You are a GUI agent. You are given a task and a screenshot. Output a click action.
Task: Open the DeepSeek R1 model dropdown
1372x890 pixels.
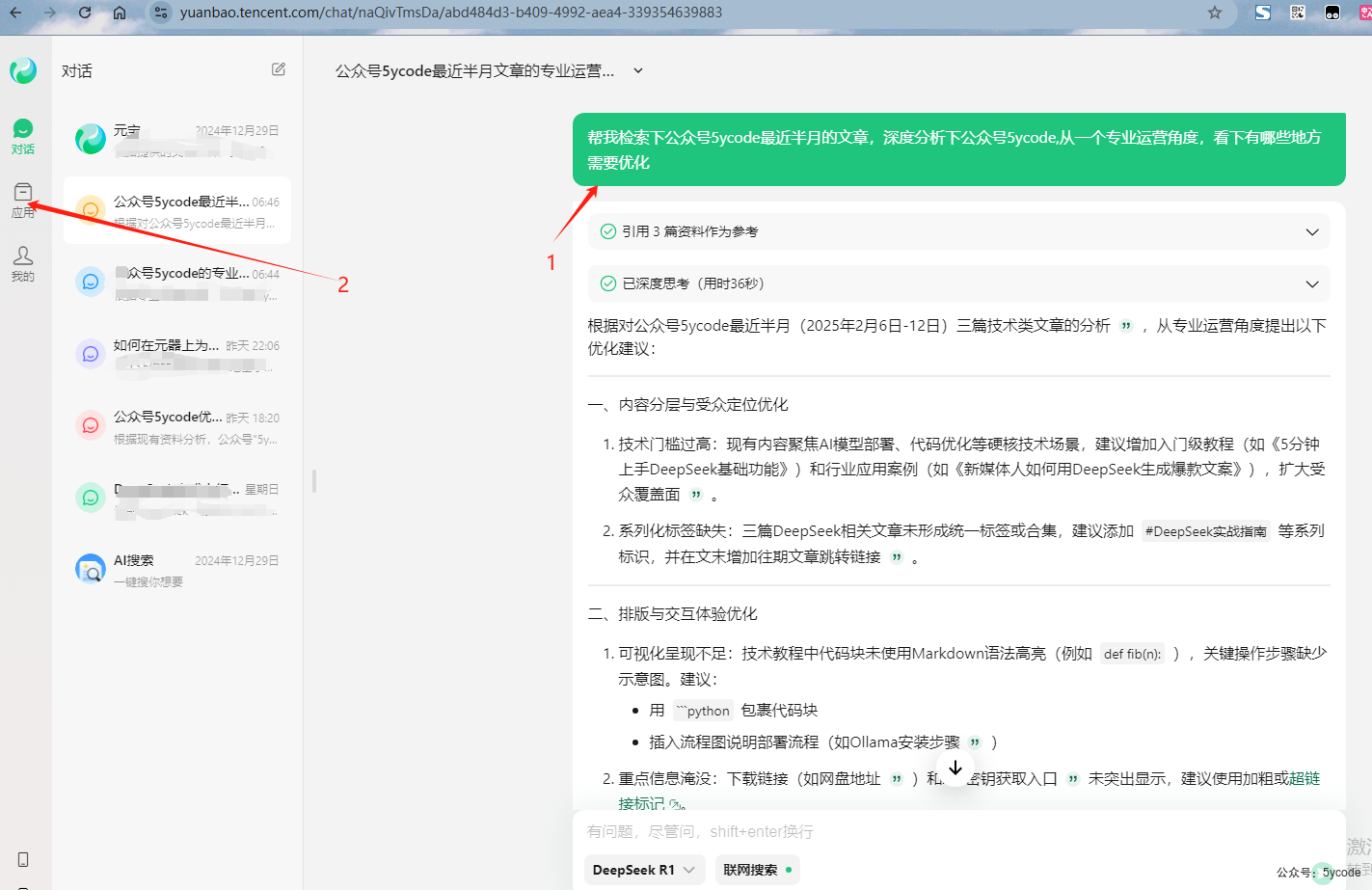644,870
